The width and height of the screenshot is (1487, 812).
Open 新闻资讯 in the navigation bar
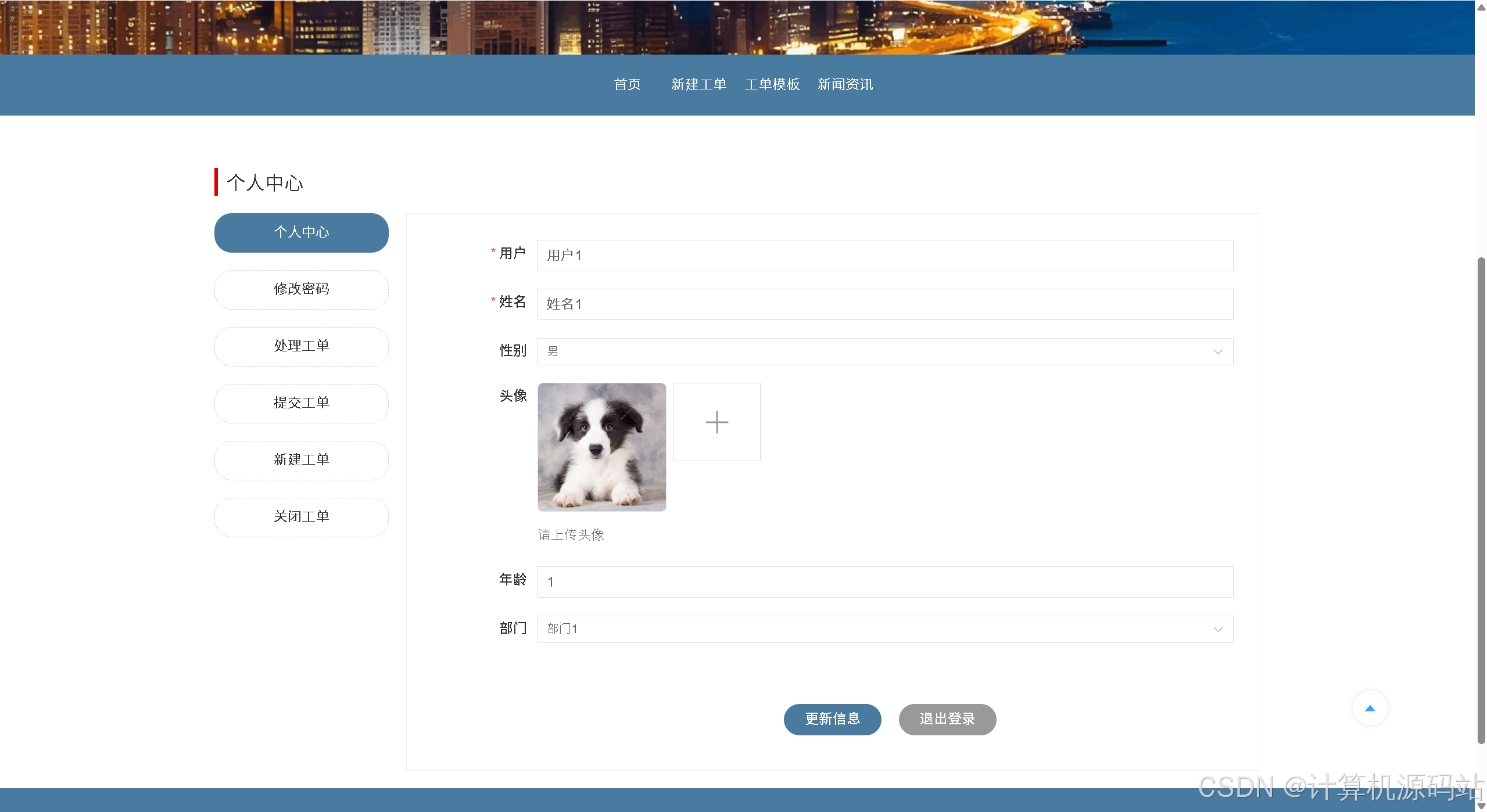[x=845, y=85]
